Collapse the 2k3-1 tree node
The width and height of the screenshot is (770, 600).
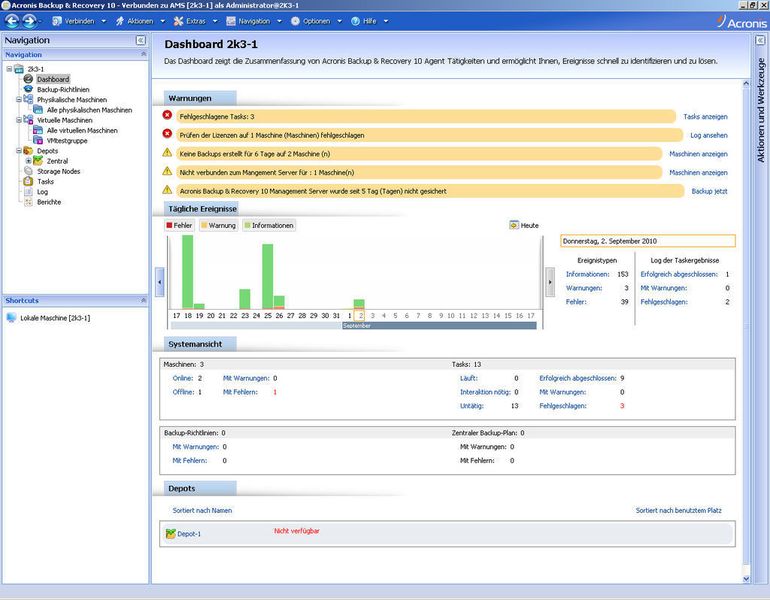coord(9,69)
